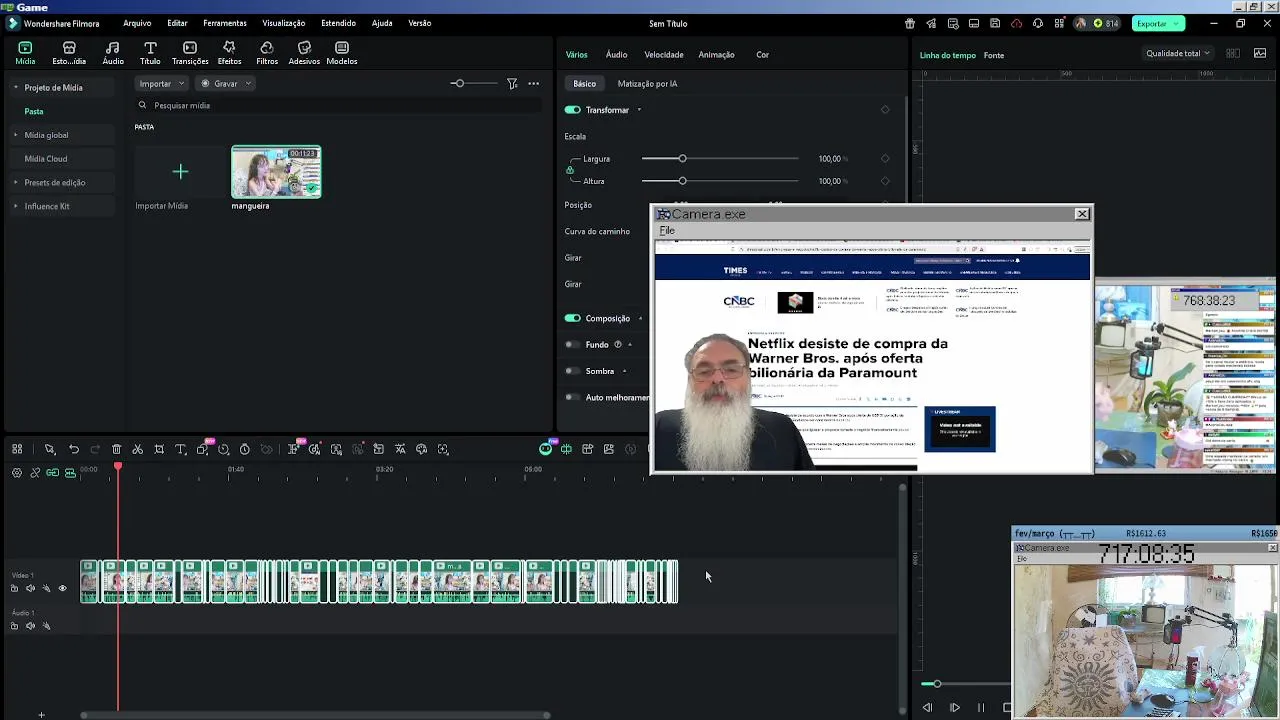Click the timeline settings gear icon
1280x720 pixels.
(x=17, y=472)
